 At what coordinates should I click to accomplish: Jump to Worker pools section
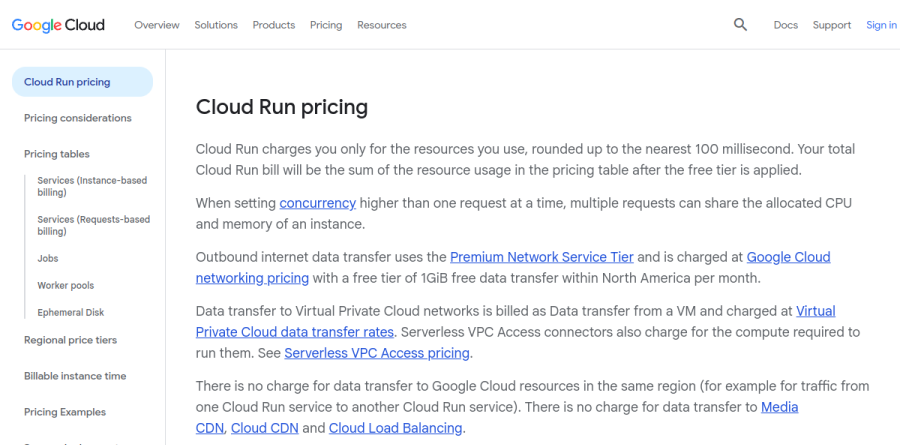click(65, 285)
